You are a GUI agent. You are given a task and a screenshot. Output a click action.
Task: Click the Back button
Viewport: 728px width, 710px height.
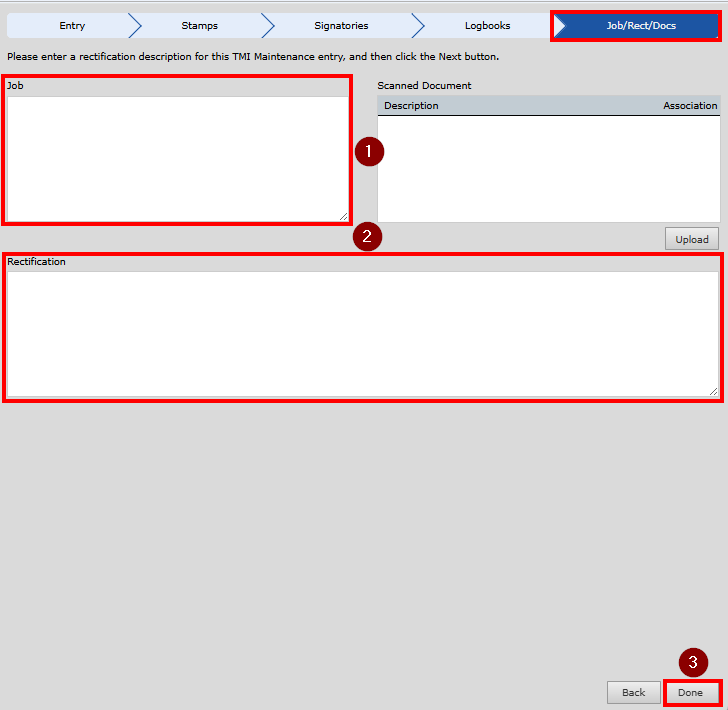(633, 692)
